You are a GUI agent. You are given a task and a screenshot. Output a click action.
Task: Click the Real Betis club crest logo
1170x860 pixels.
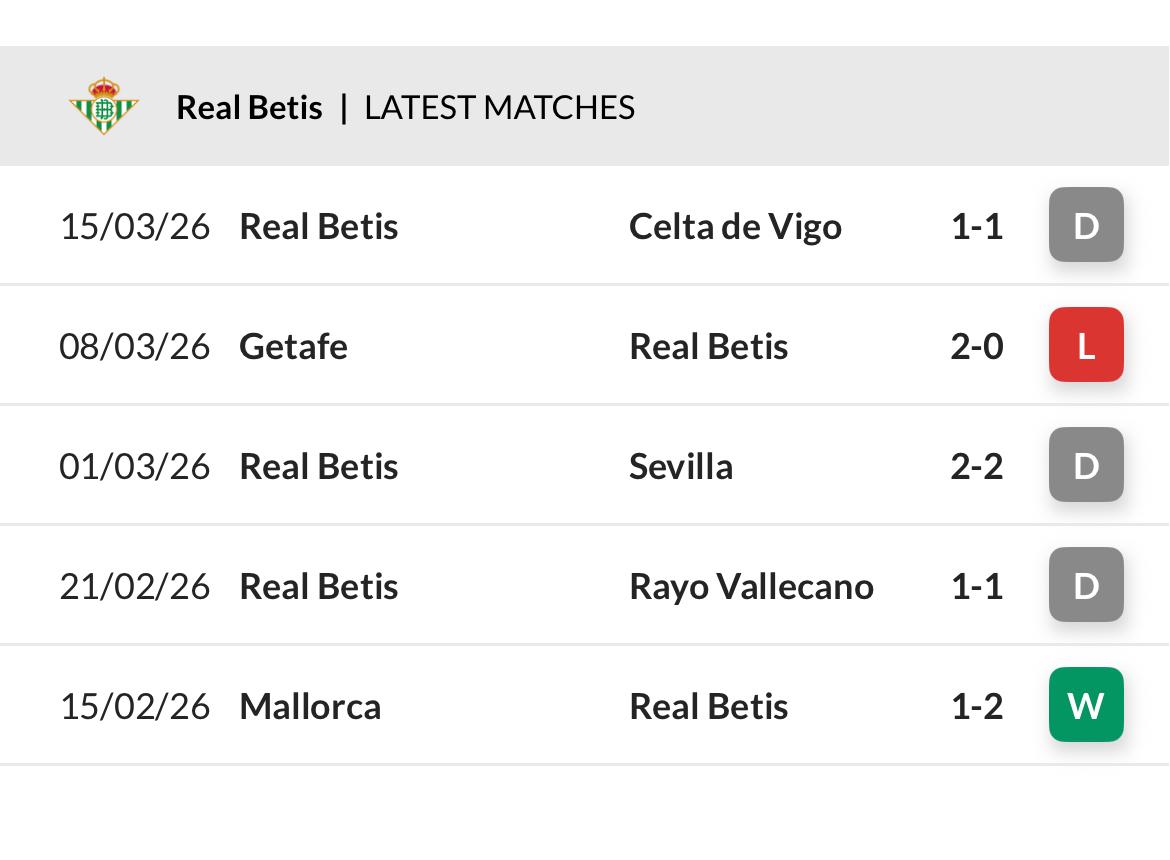pos(104,106)
